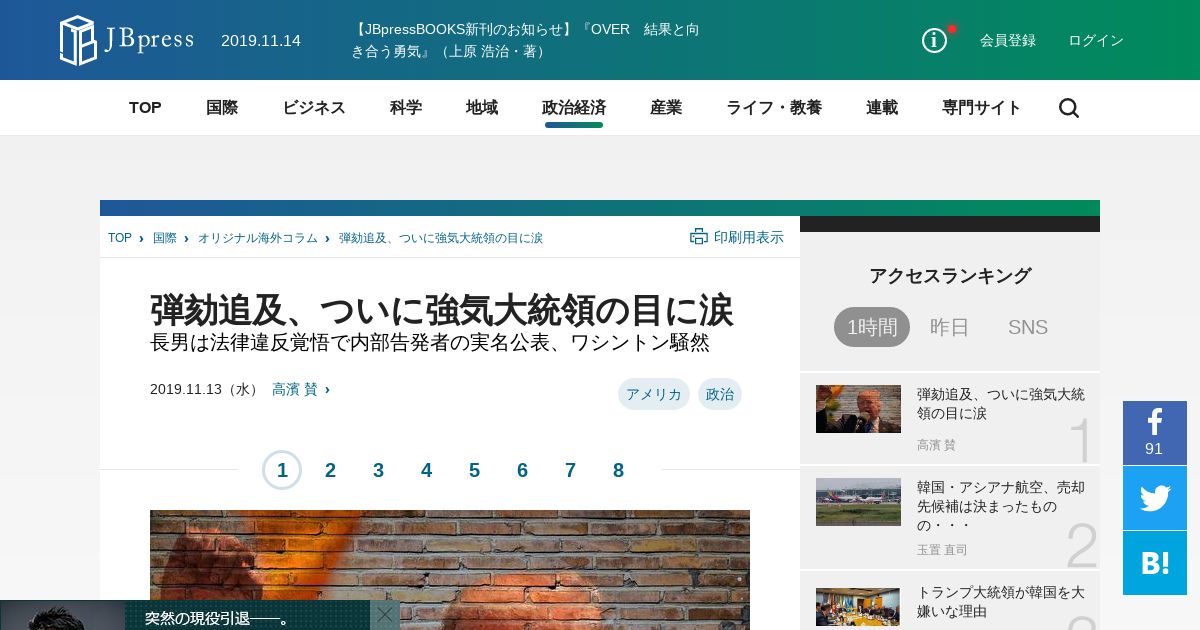Click TOP in the breadcrumb
Viewport: 1200px width, 630px height.
click(120, 238)
